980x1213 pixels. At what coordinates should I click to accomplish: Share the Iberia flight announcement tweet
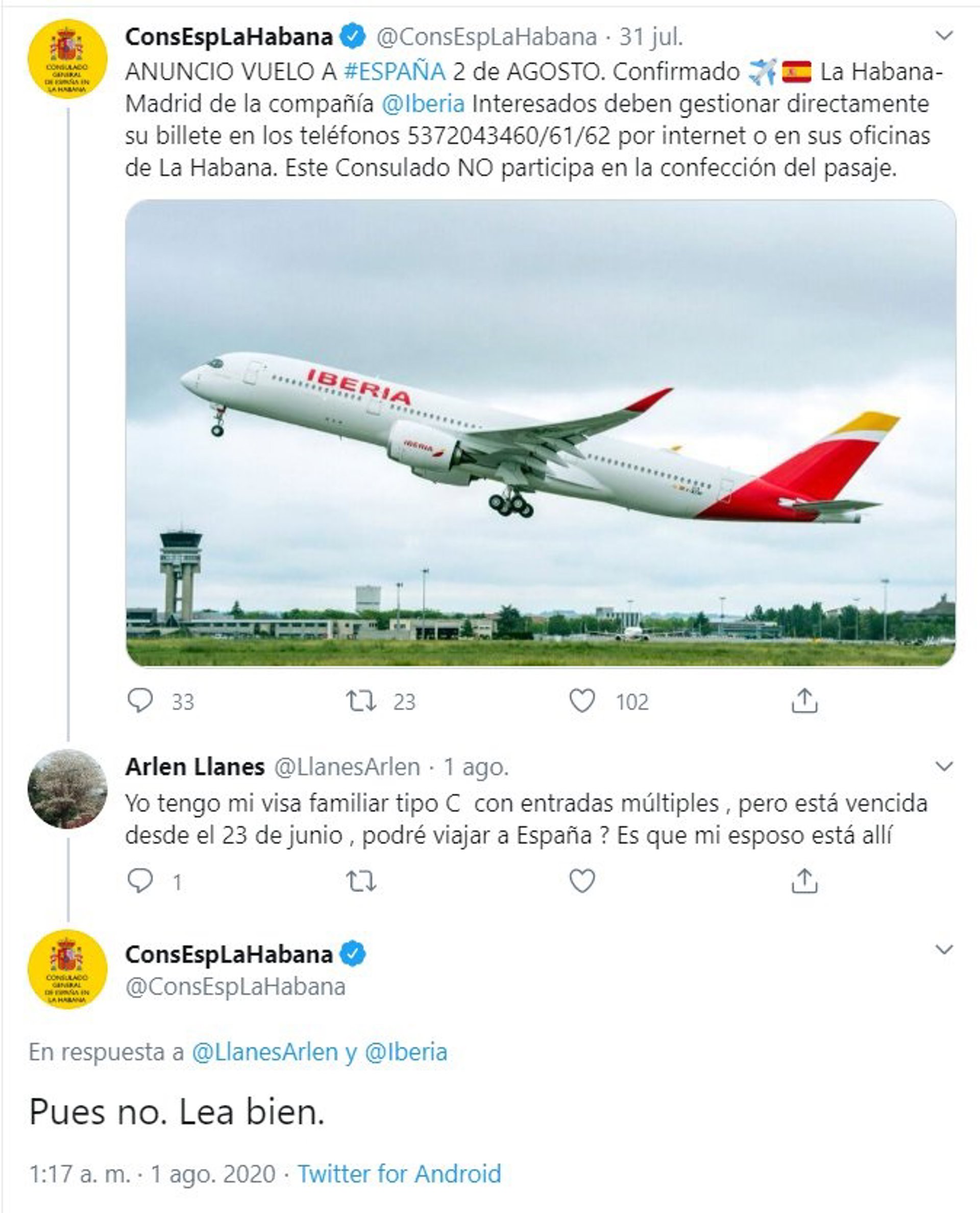coord(804,701)
